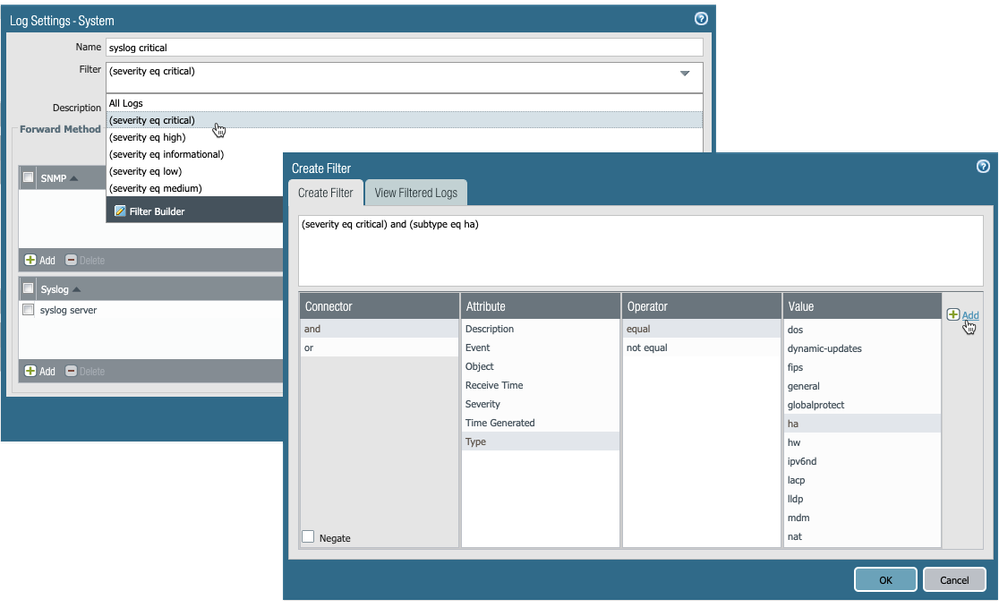
Task: Click Cancel button in Create Filter
Action: (x=954, y=579)
